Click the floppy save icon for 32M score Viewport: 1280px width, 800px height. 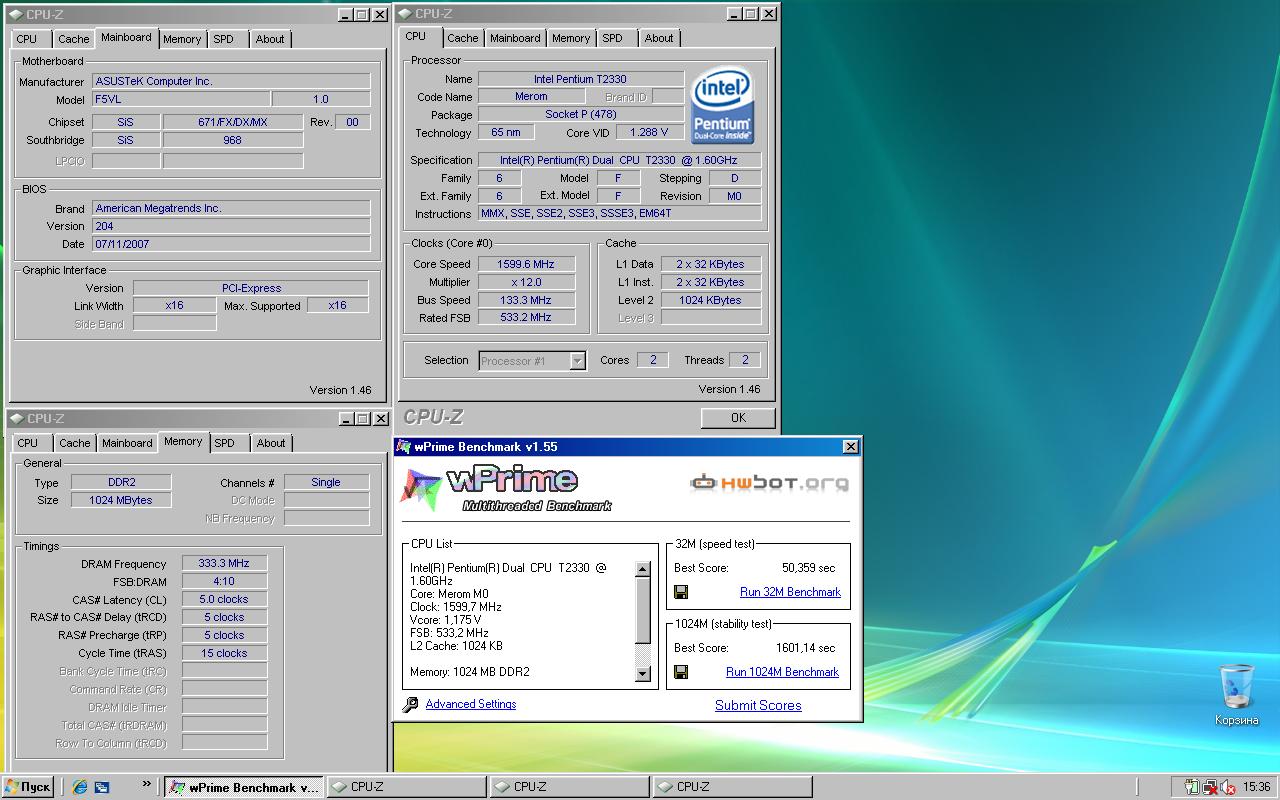[681, 592]
